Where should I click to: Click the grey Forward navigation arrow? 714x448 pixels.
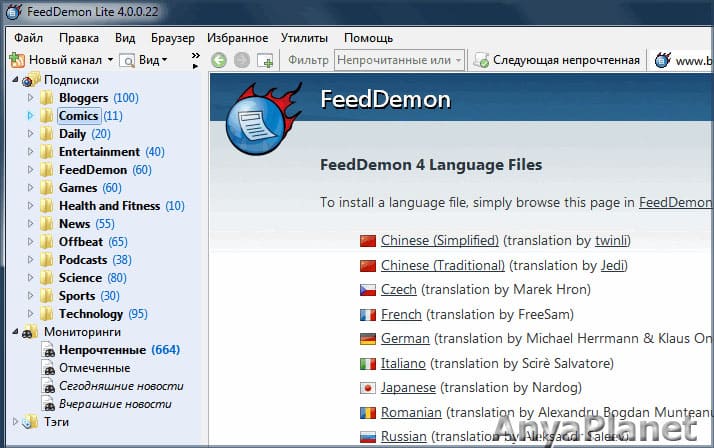(x=242, y=60)
